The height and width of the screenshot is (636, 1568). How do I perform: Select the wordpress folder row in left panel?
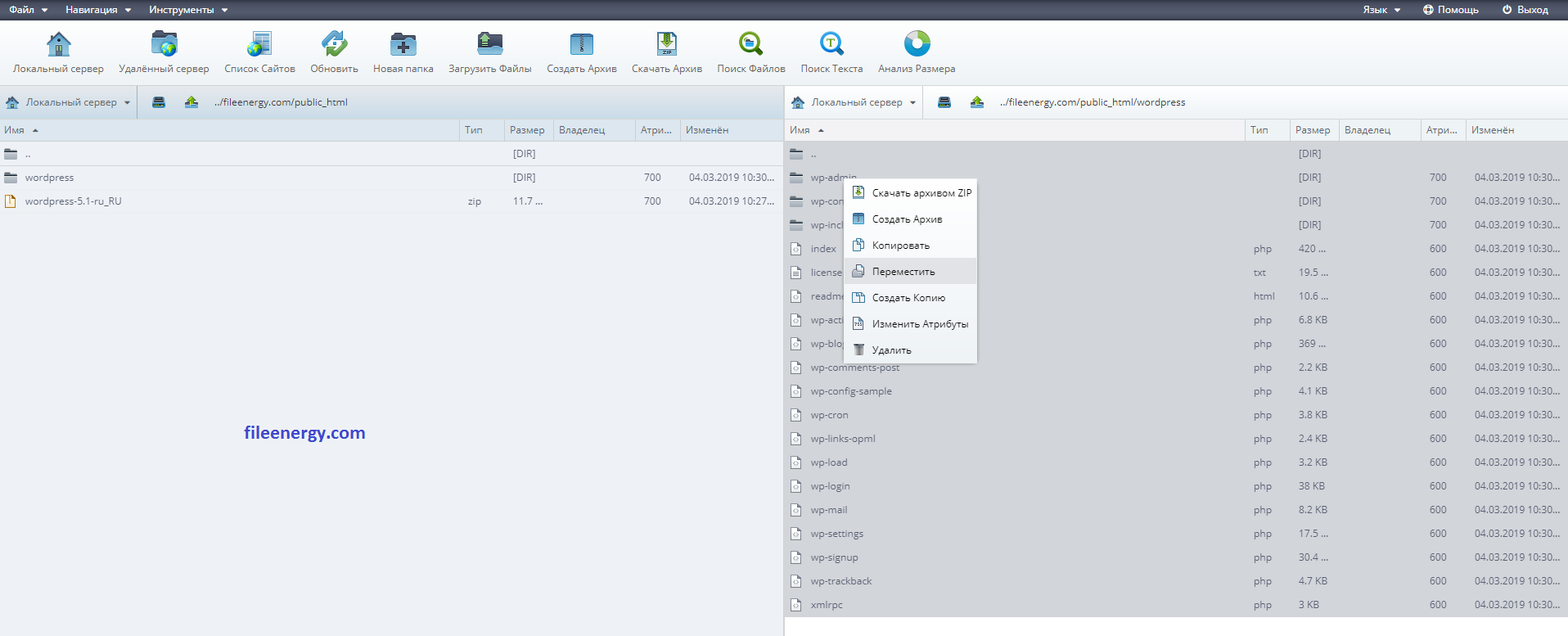point(391,178)
